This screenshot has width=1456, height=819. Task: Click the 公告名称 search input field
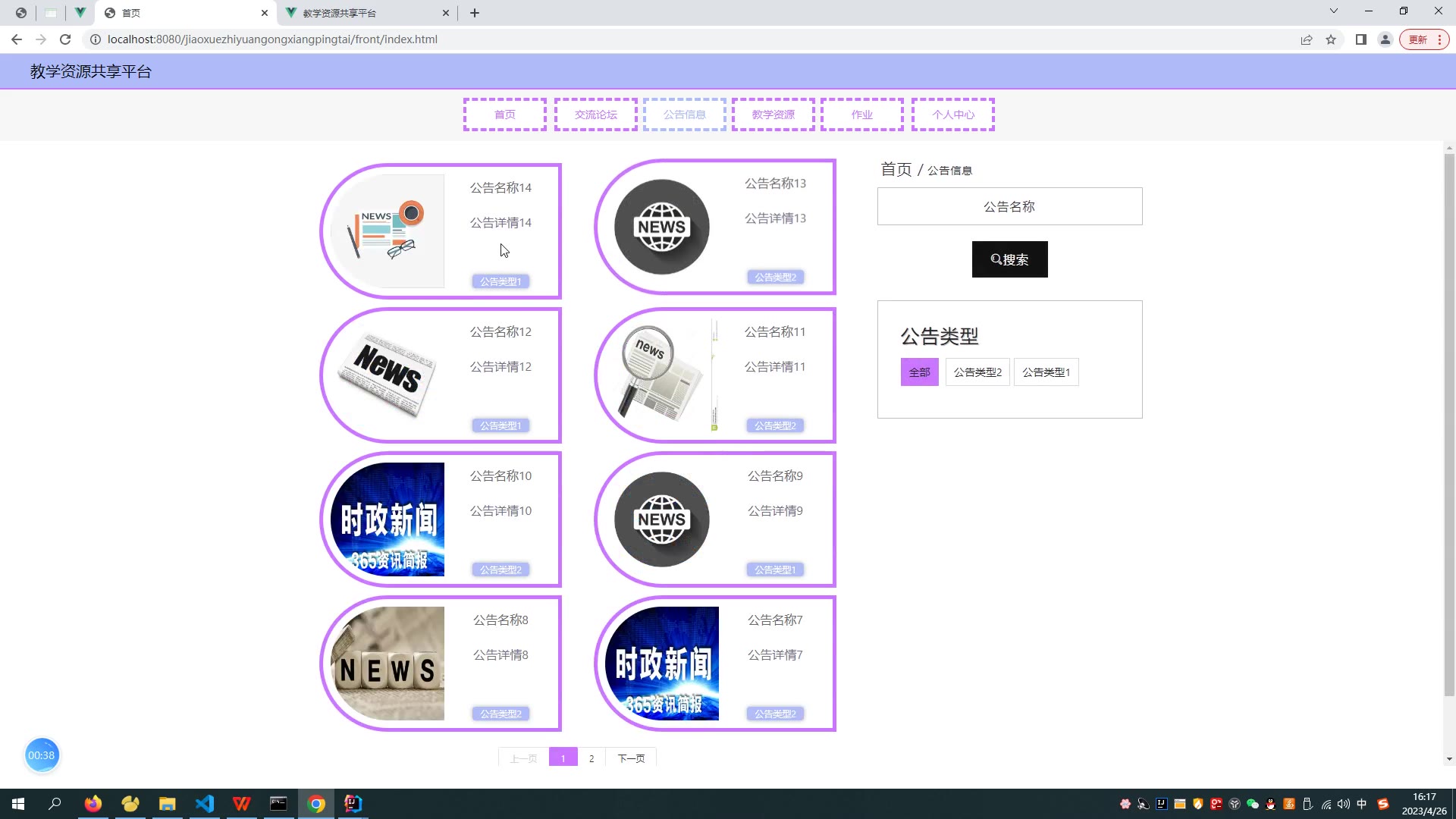pyautogui.click(x=1009, y=206)
